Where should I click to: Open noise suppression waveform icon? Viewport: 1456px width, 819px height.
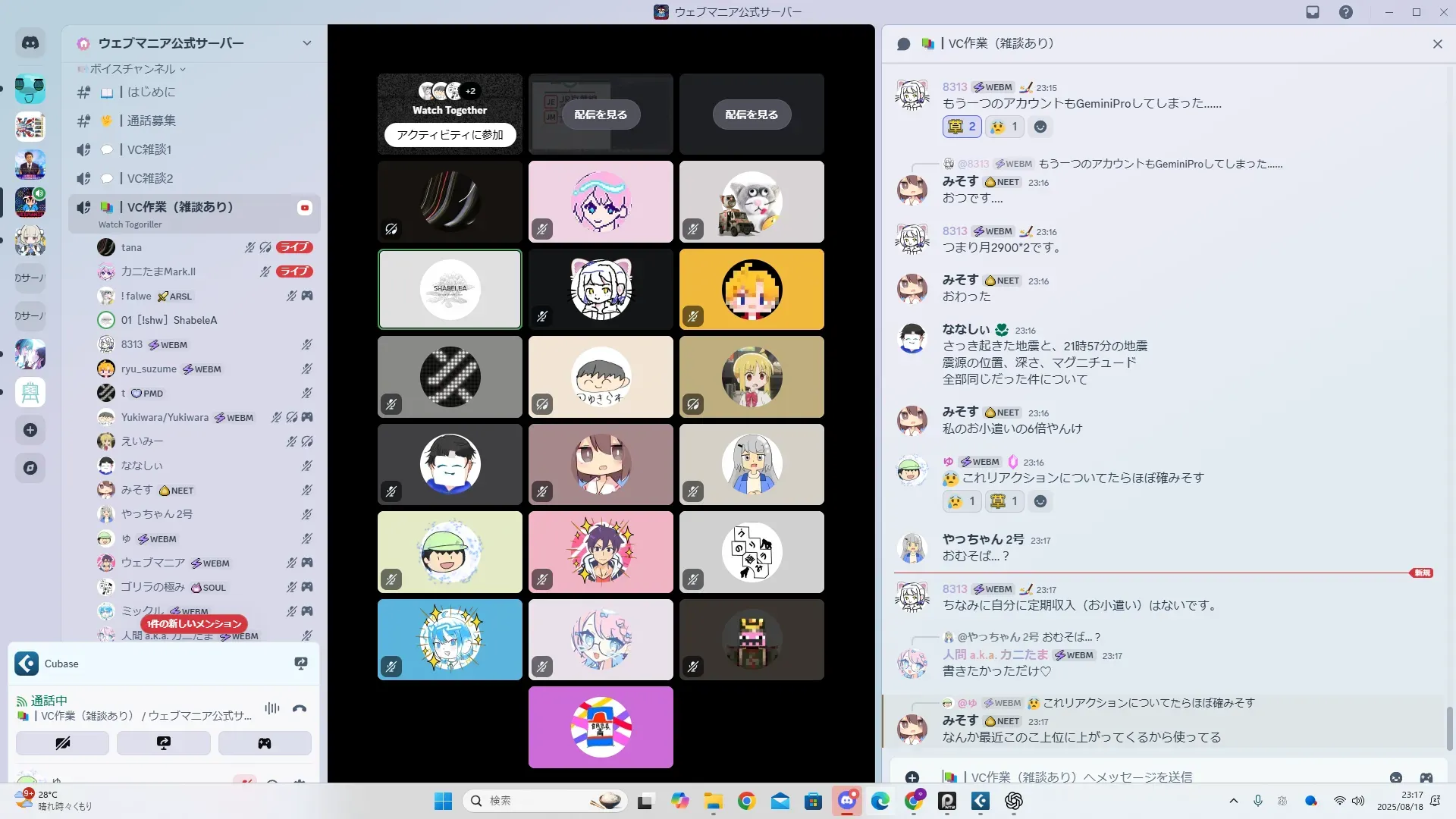[x=272, y=708]
